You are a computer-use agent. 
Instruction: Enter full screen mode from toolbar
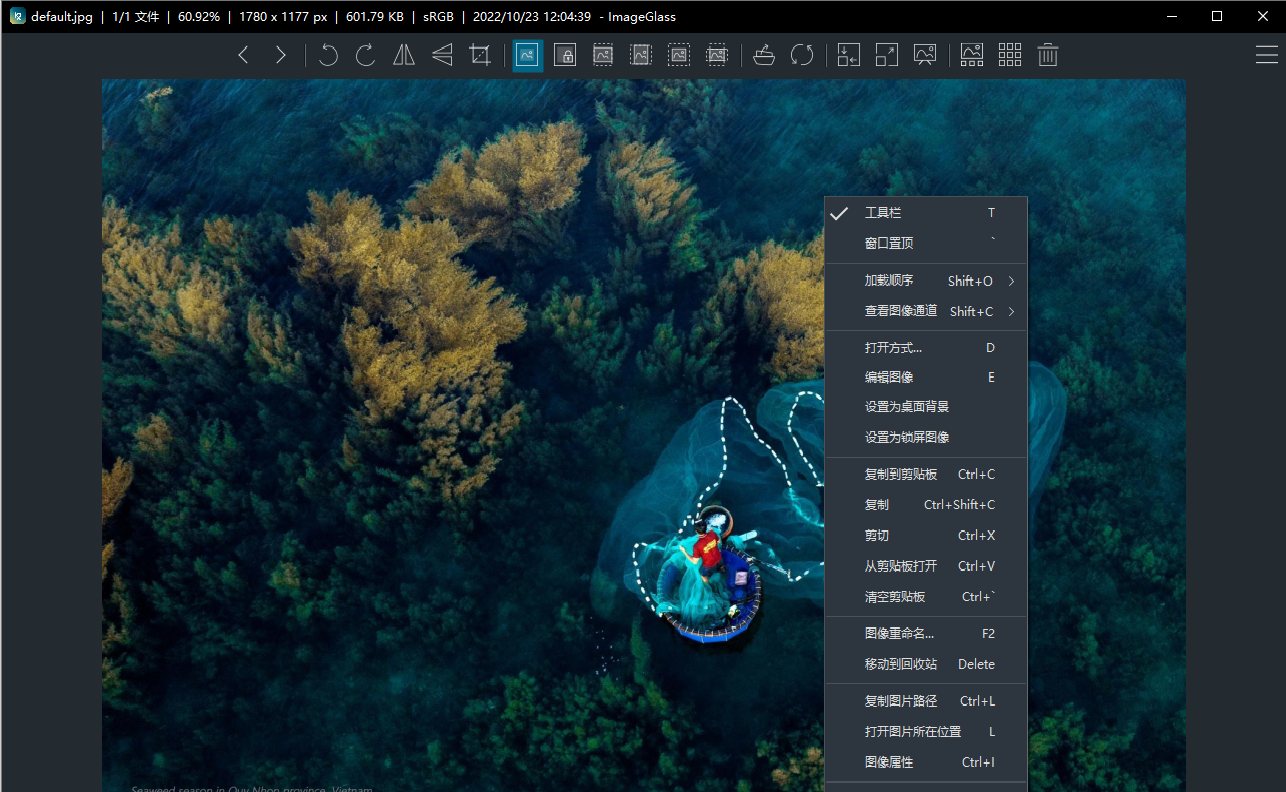[x=887, y=55]
